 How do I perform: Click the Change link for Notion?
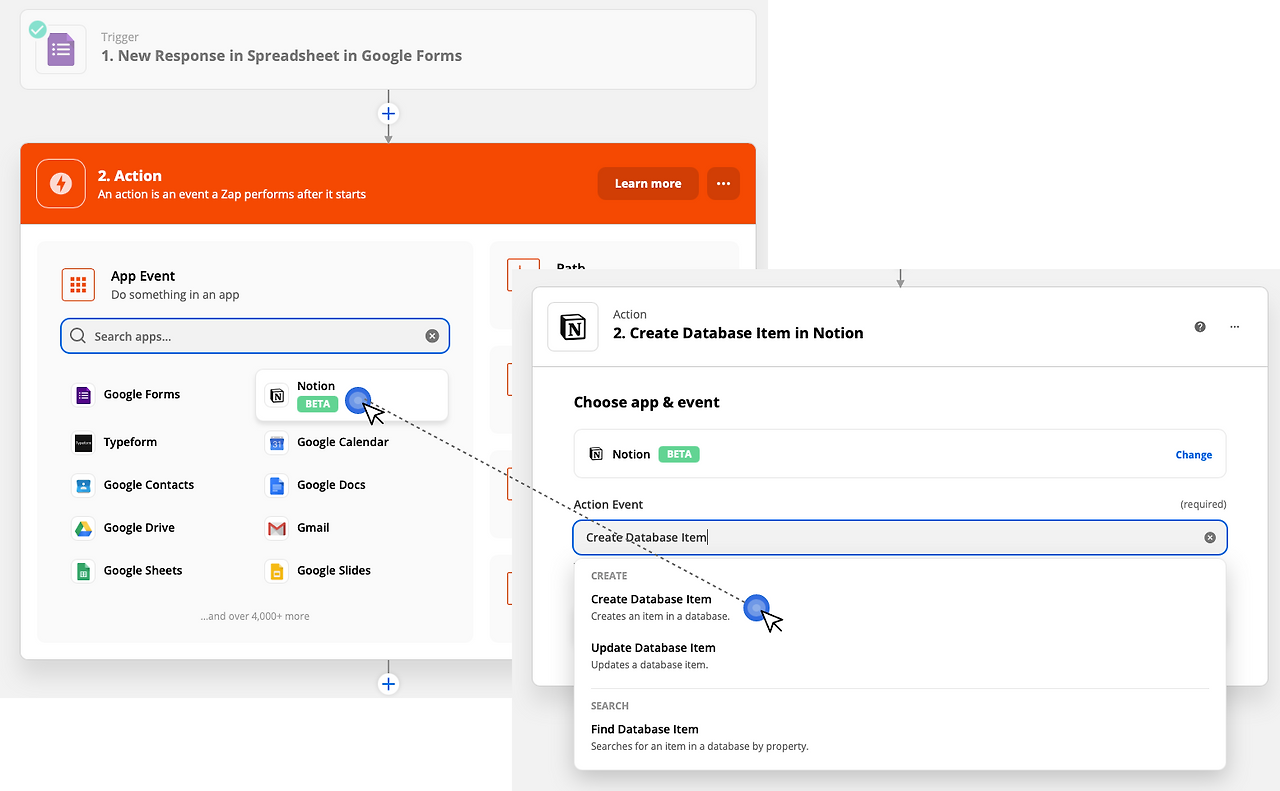tap(1194, 455)
